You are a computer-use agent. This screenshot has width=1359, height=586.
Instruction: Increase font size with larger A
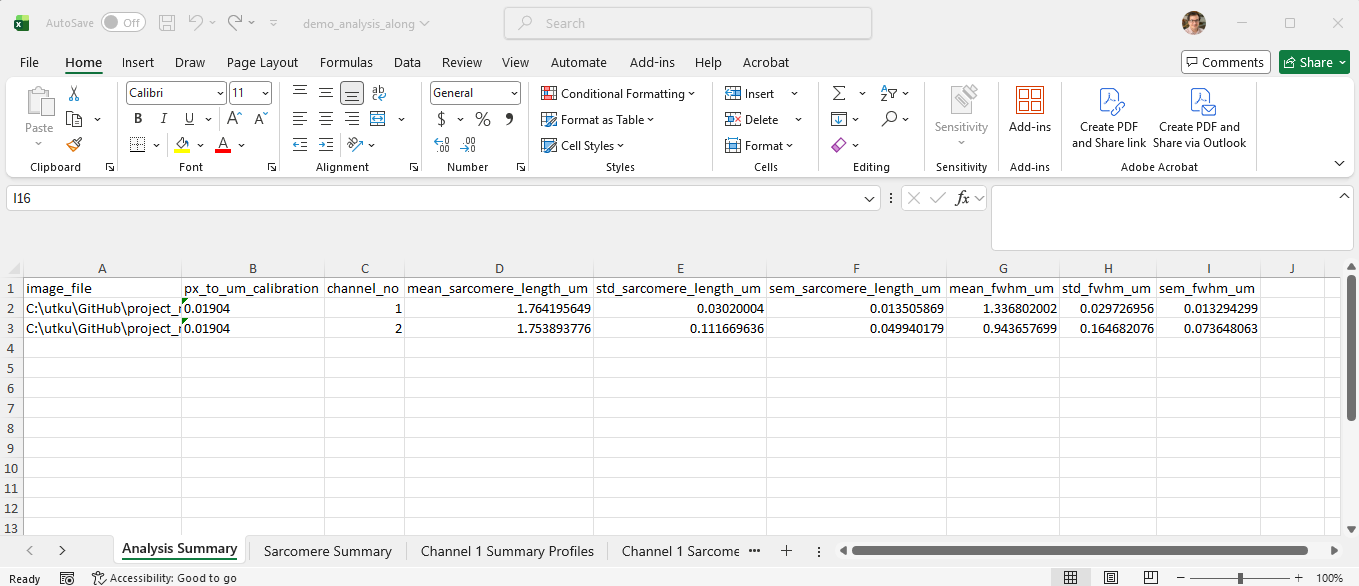[x=235, y=119]
